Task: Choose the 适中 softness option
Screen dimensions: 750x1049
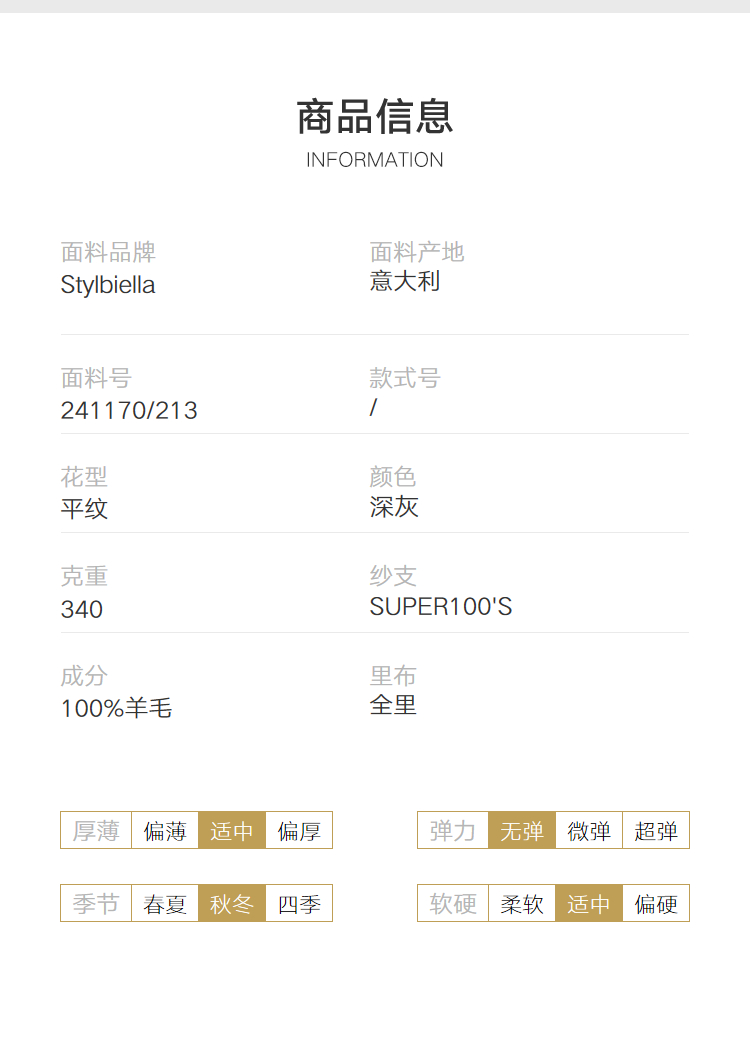Action: pyautogui.click(x=589, y=903)
